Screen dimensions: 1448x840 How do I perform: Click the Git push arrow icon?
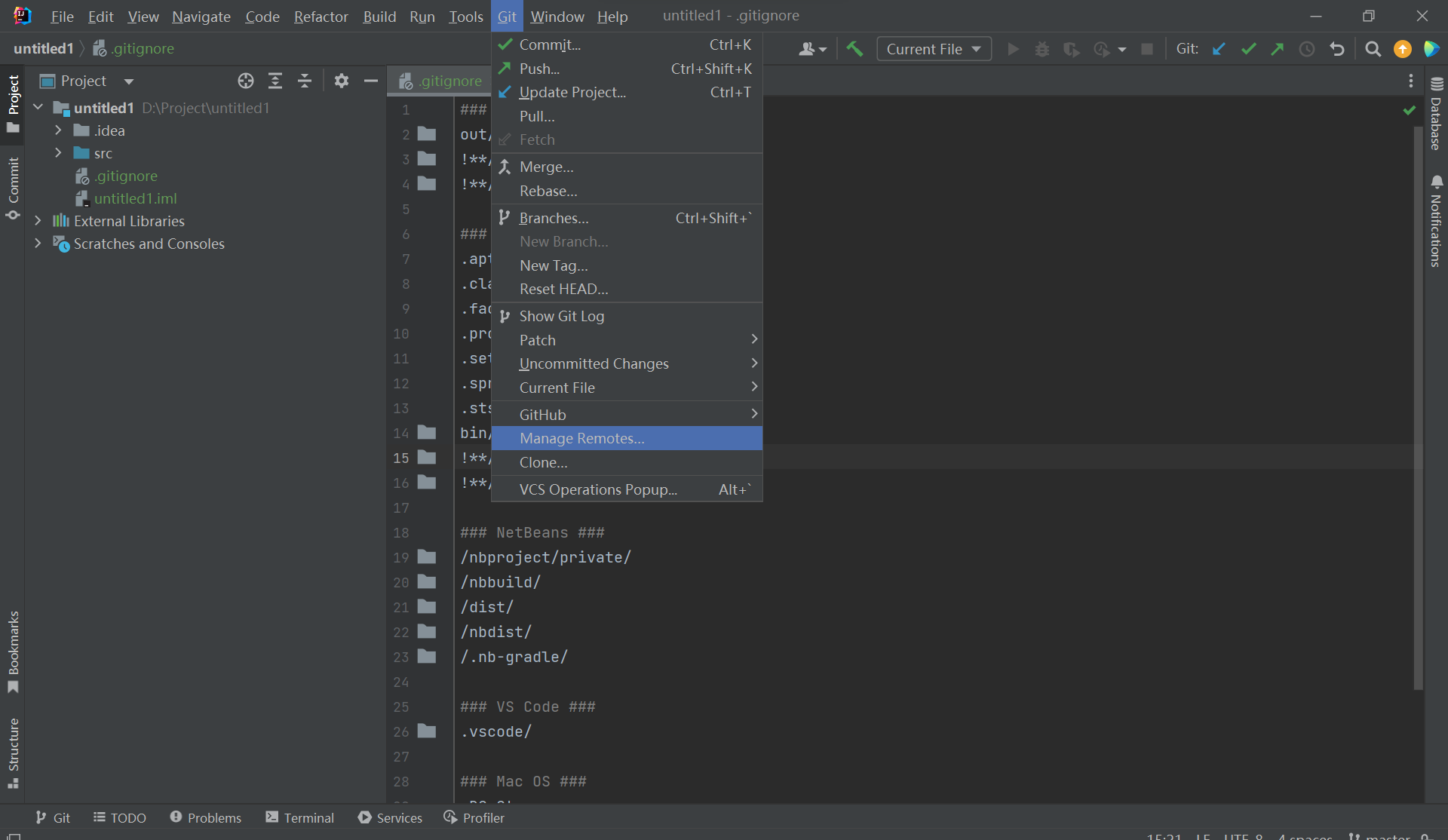click(1278, 49)
